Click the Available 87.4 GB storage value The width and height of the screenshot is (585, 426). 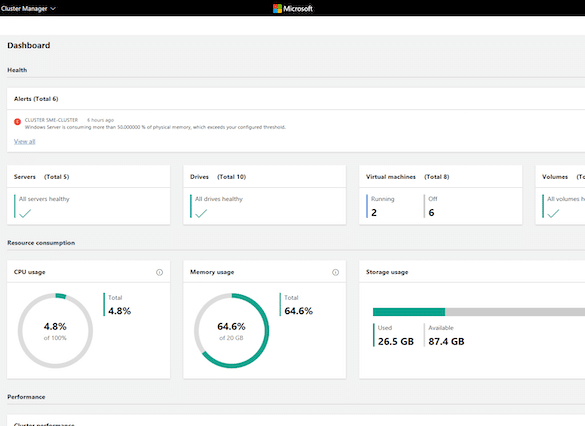[446, 341]
